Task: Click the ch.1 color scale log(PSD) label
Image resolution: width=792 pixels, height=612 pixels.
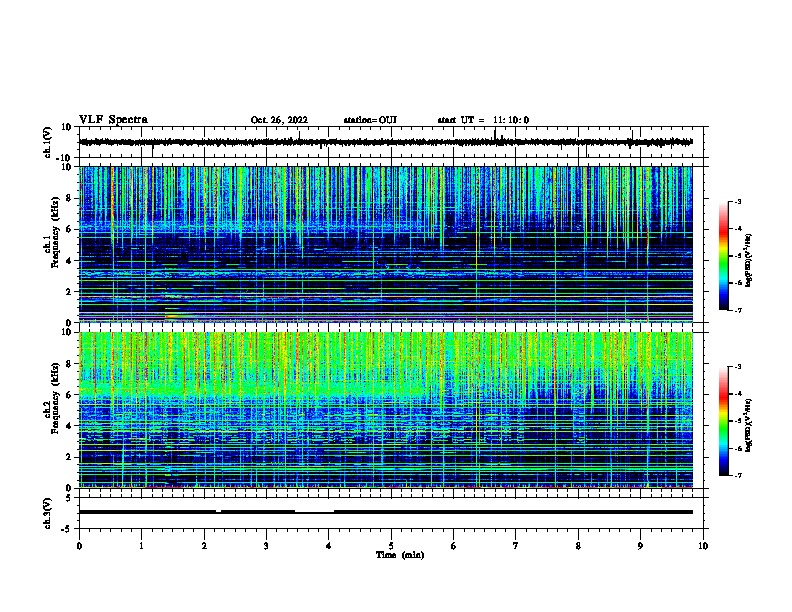Action: pyautogui.click(x=749, y=260)
